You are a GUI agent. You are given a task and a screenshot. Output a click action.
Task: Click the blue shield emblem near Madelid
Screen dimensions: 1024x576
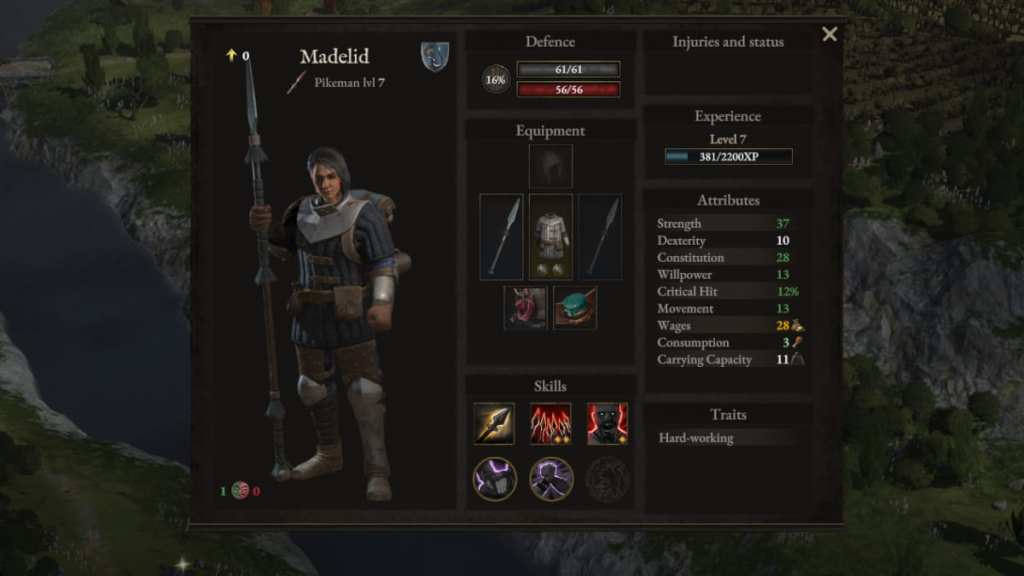pos(435,57)
